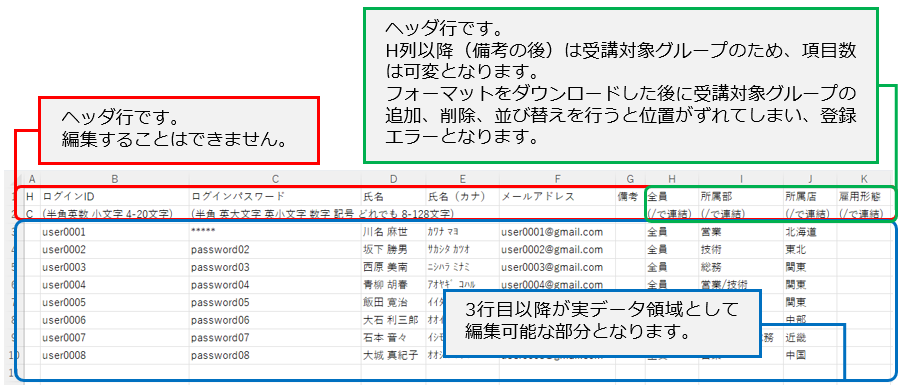902x388 pixels.
Task: Select column header J
Action: (x=810, y=179)
